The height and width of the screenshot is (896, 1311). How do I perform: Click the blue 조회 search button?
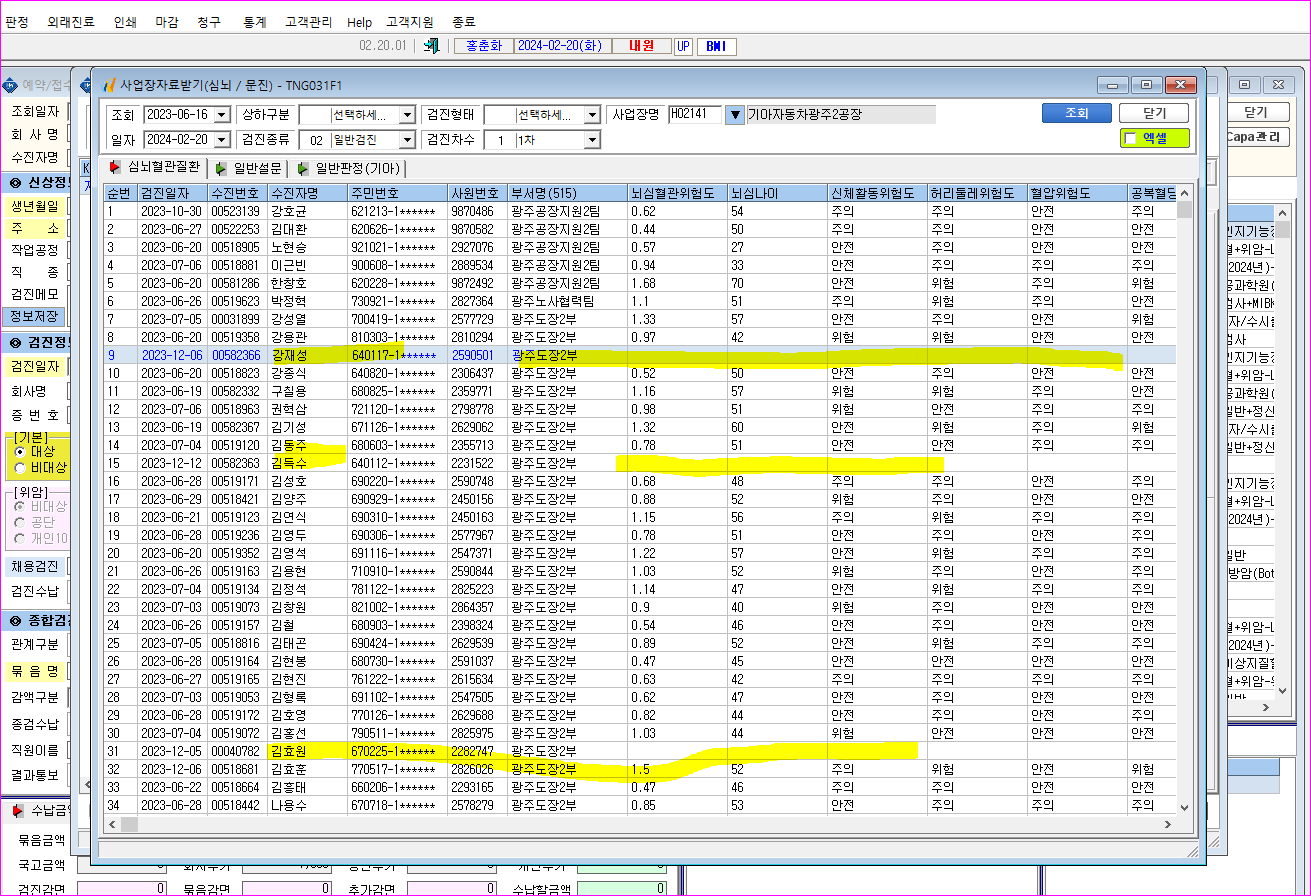click(1075, 113)
